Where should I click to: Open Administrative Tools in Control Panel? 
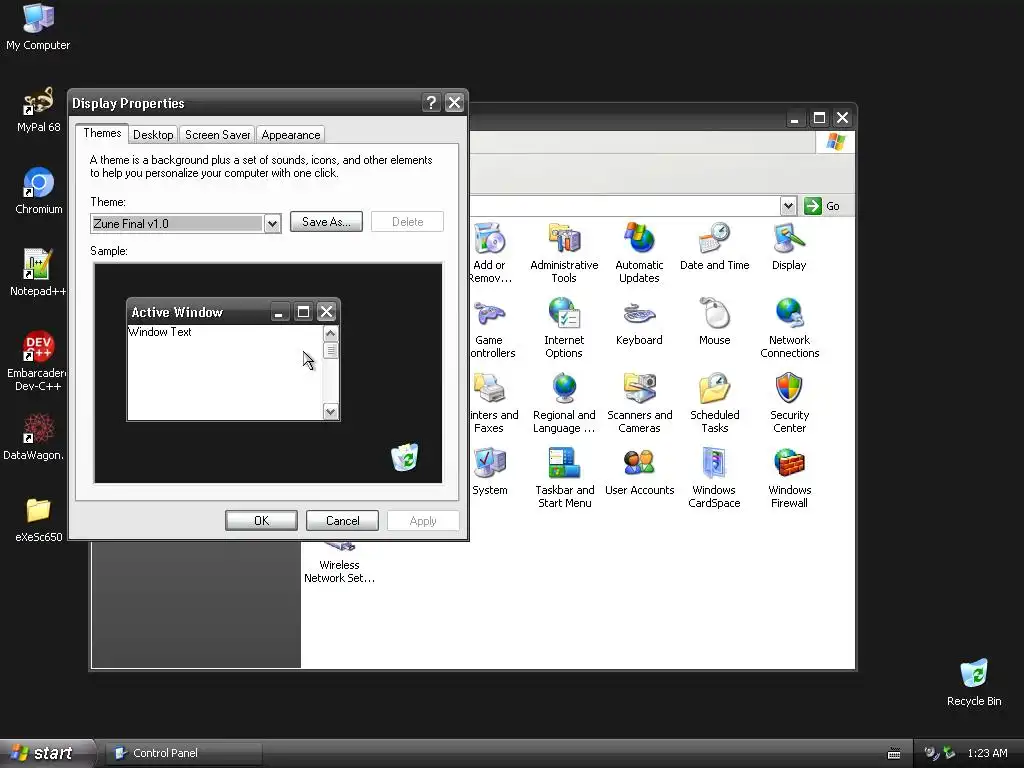(564, 253)
